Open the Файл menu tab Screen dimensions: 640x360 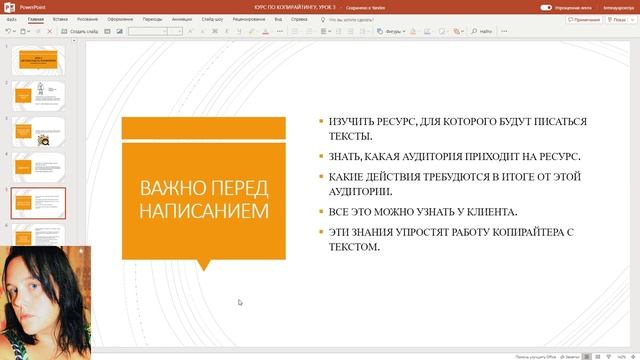click(x=11, y=19)
